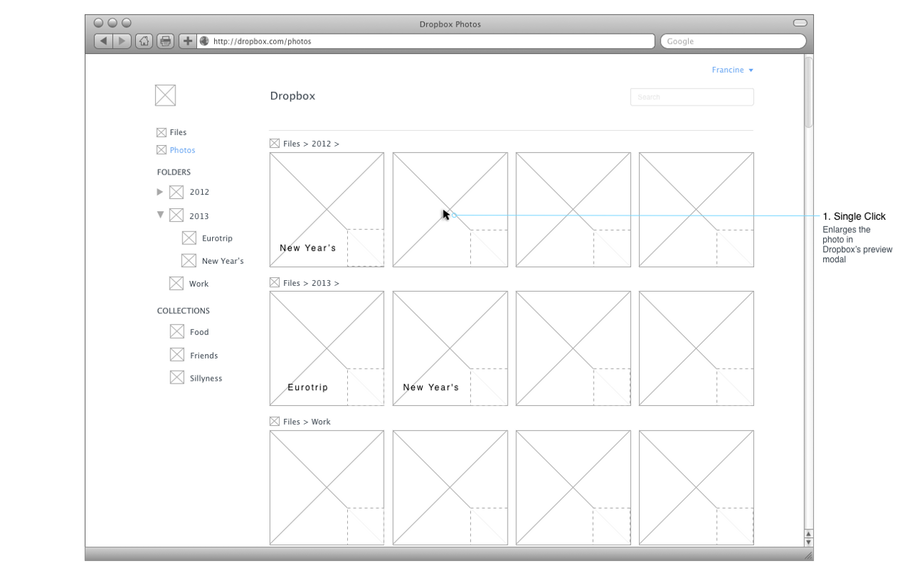Screen dimensions: 900x574
Task: Open the New Year's thumbnail under 2013
Action: pos(450,348)
